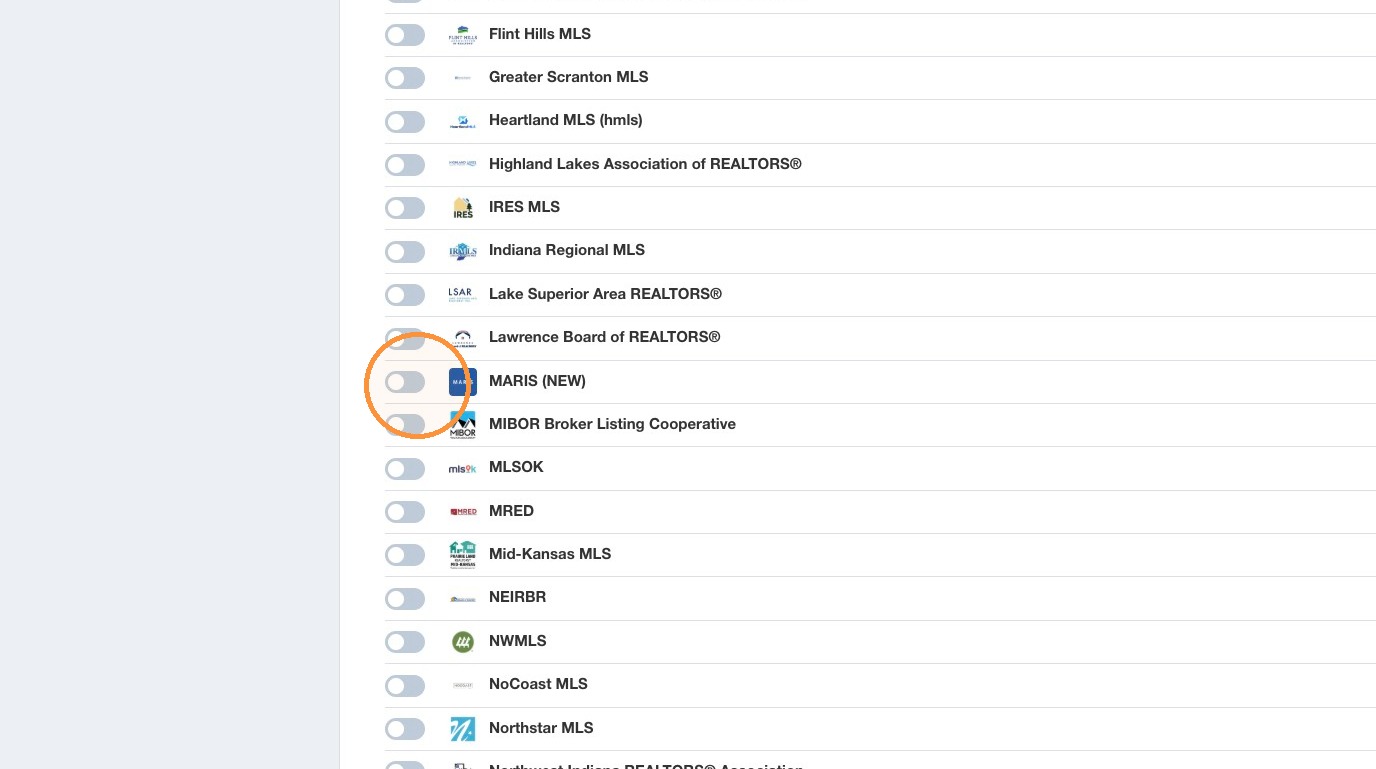1376x769 pixels.
Task: Click "Lawrence Board of REALTORS®" label
Action: point(605,337)
